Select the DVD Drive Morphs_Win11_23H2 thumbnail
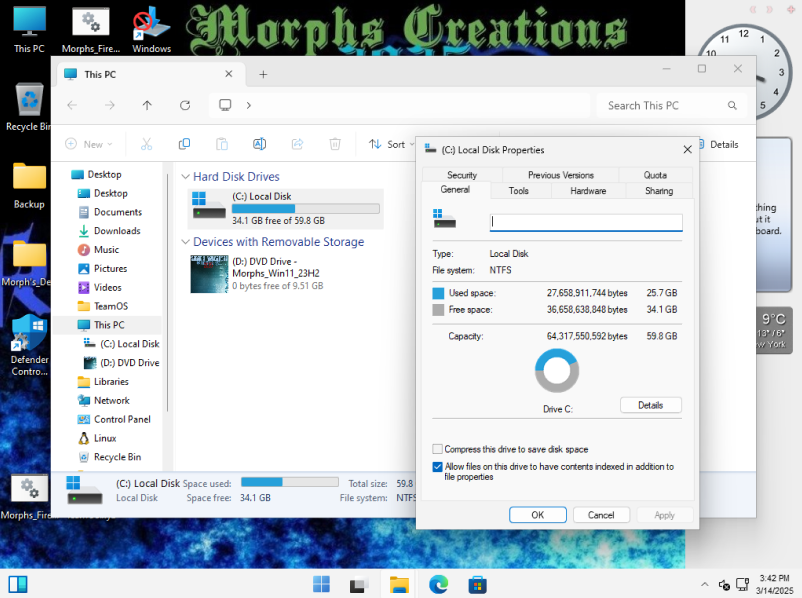Viewport: 802px width, 598px height. click(x=209, y=274)
